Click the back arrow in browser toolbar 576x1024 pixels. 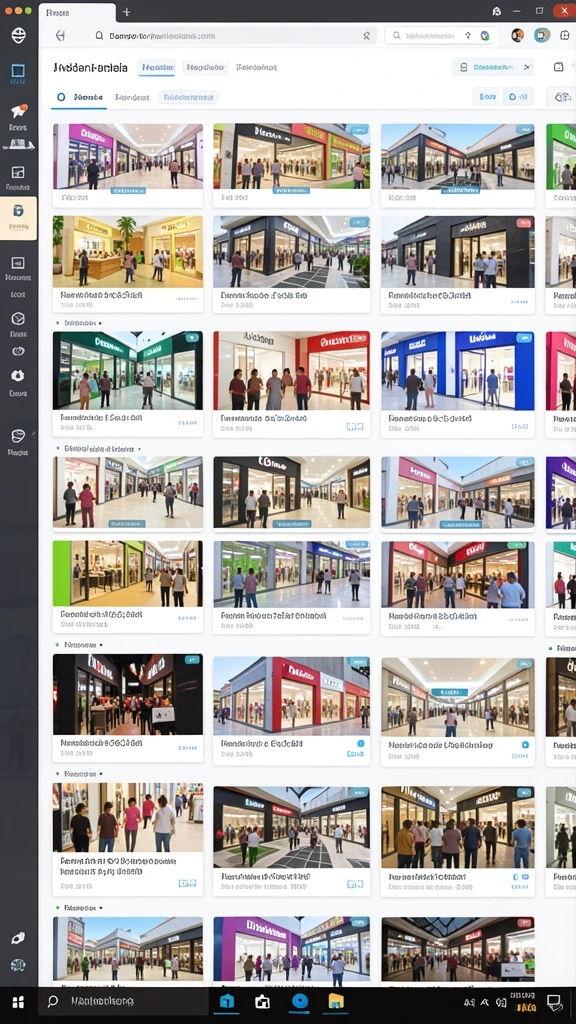tap(60, 36)
